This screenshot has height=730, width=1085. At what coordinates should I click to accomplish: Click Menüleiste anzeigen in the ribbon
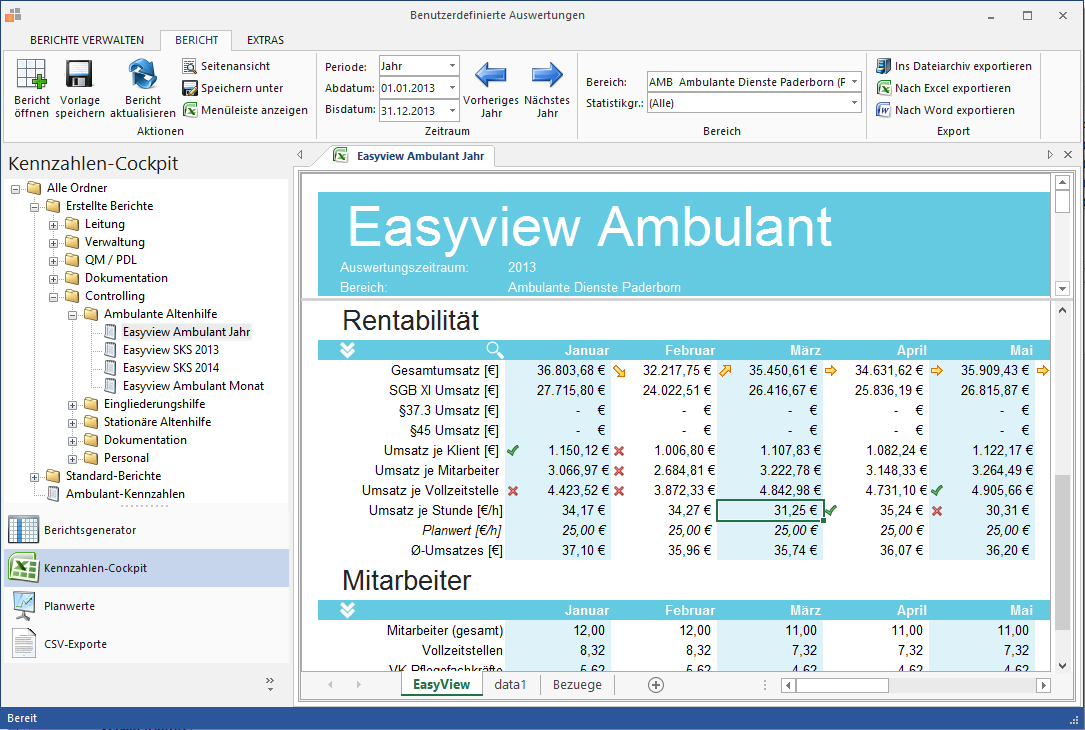(253, 110)
